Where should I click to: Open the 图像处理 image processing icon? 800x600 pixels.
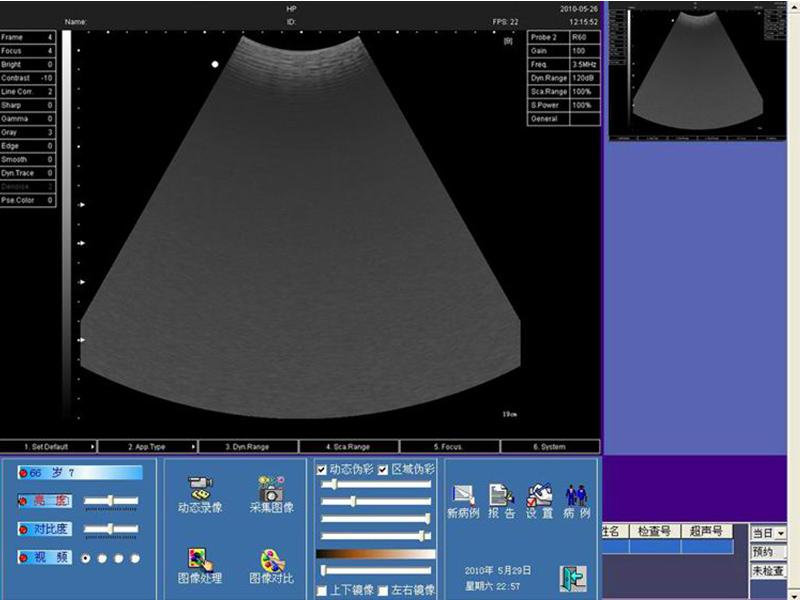[200, 560]
